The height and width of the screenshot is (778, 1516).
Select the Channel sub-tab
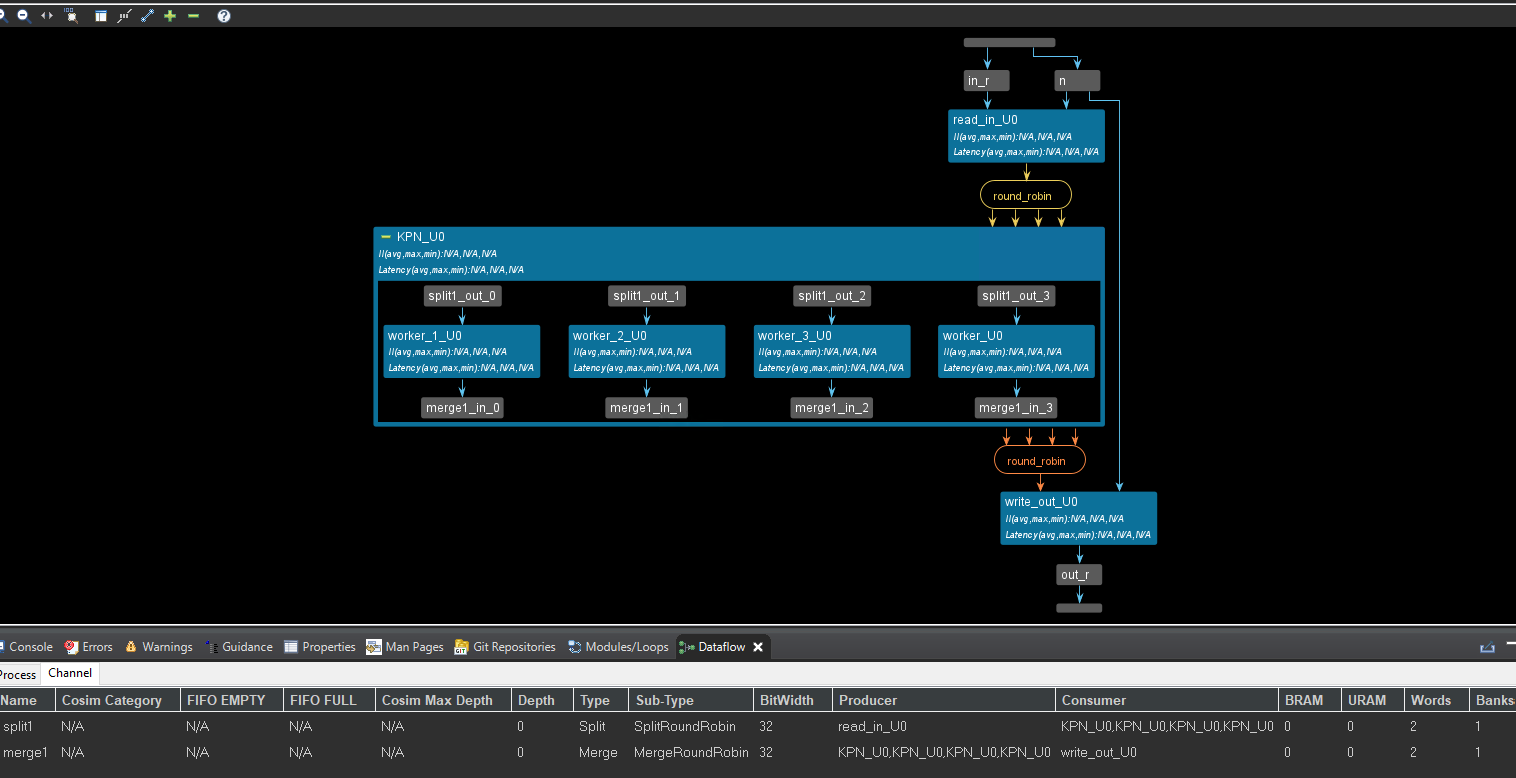pyautogui.click(x=70, y=673)
